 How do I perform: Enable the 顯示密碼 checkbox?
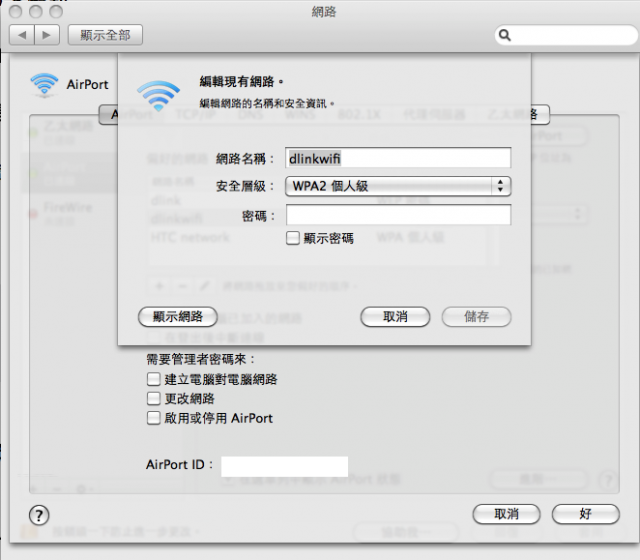click(x=293, y=238)
